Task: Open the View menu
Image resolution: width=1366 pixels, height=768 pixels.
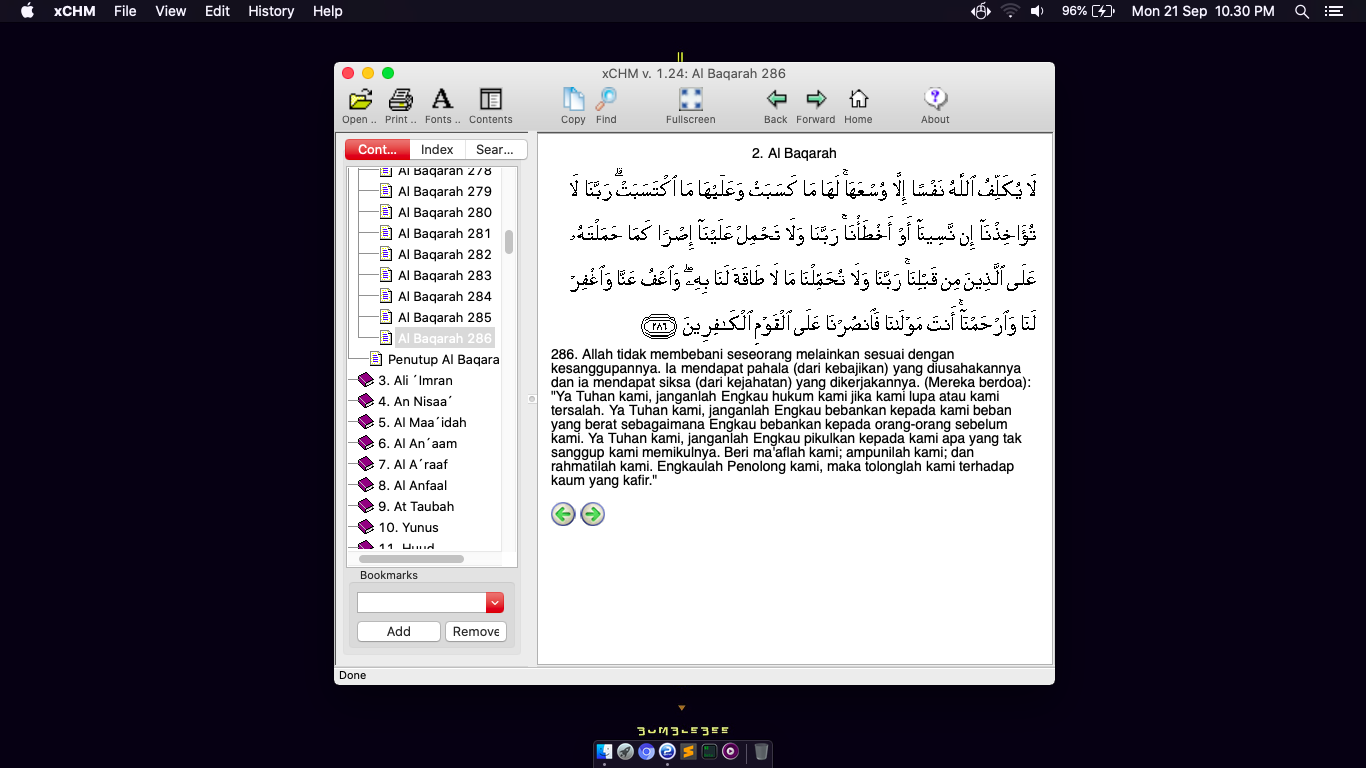Action: click(x=171, y=11)
